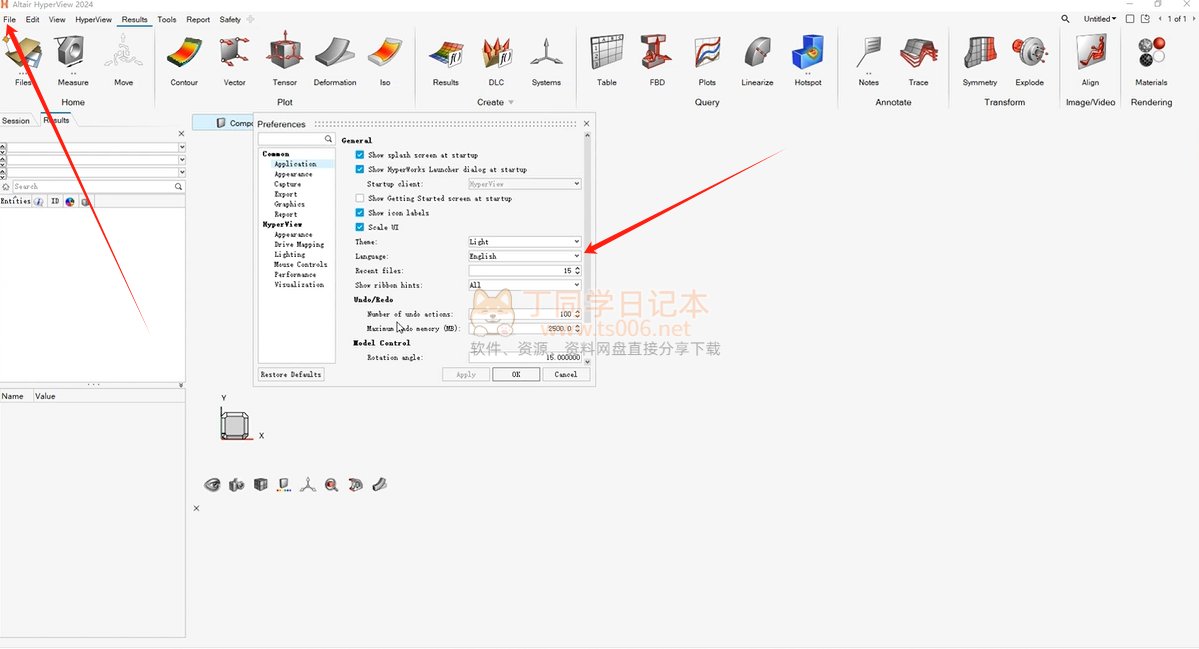
Task: Open the Plots query tool
Action: 707,60
